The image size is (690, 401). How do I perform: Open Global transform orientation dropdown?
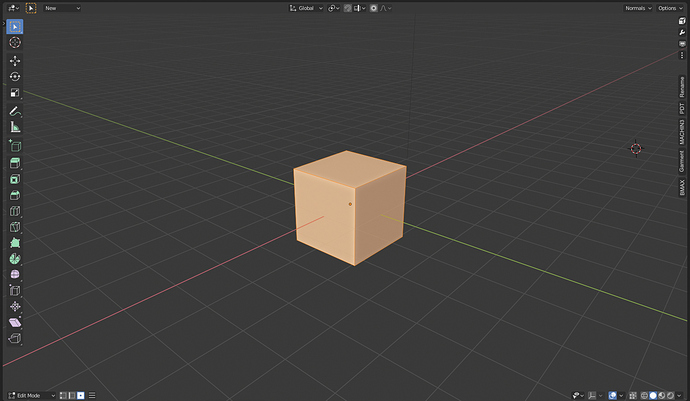pyautogui.click(x=306, y=8)
